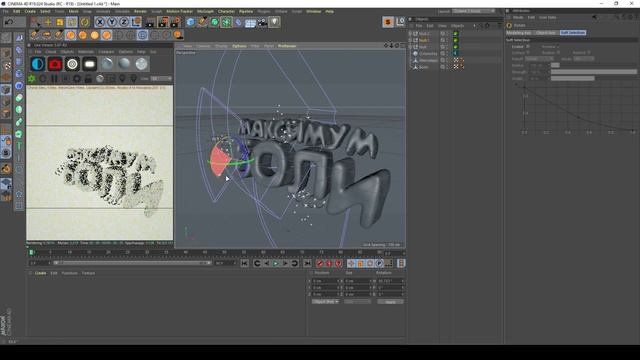Click the target circles icon in Live Viewer
640x360 pixels.
(x=72, y=64)
